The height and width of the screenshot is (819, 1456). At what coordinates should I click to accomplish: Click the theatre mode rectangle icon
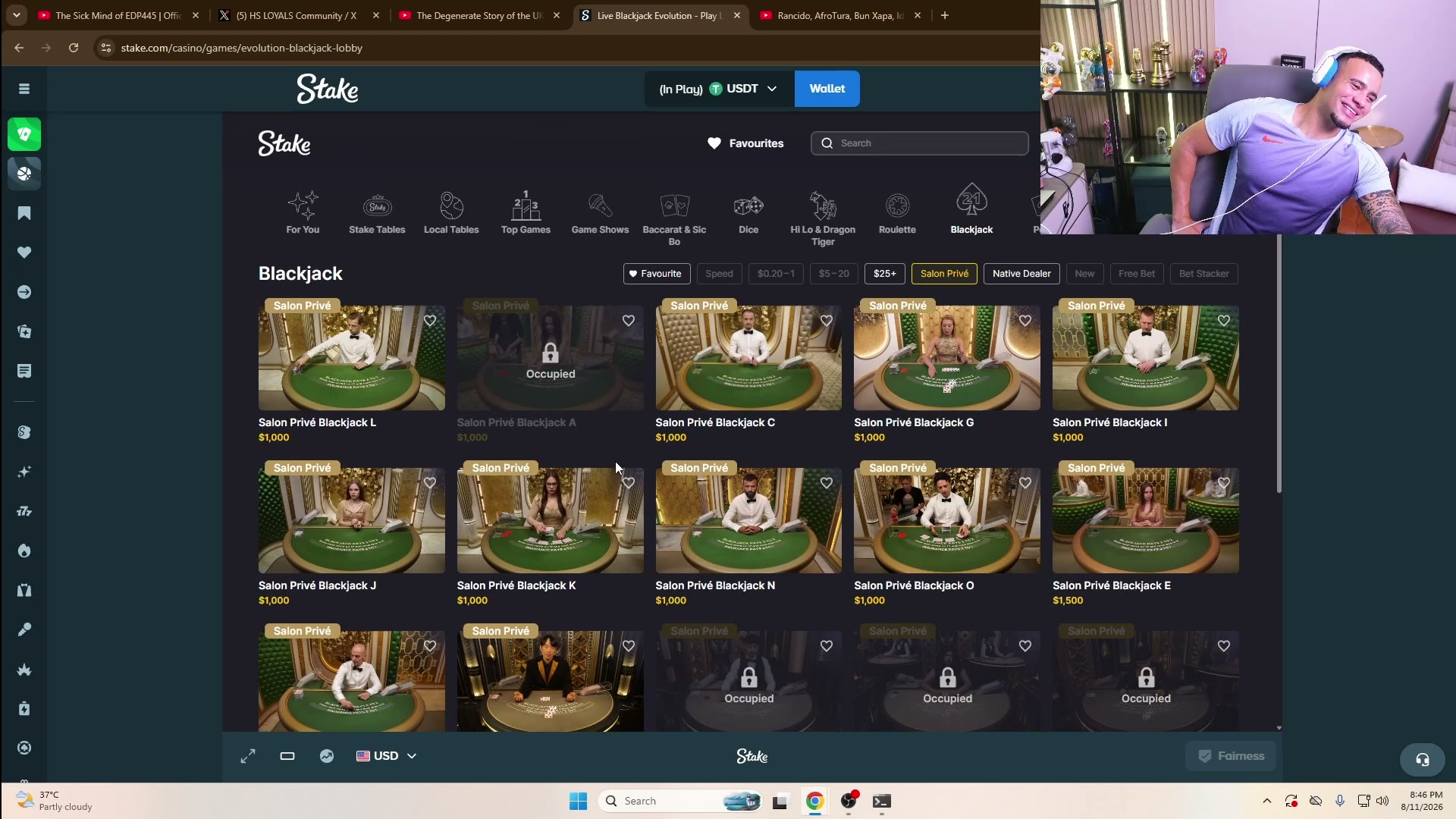[287, 756]
